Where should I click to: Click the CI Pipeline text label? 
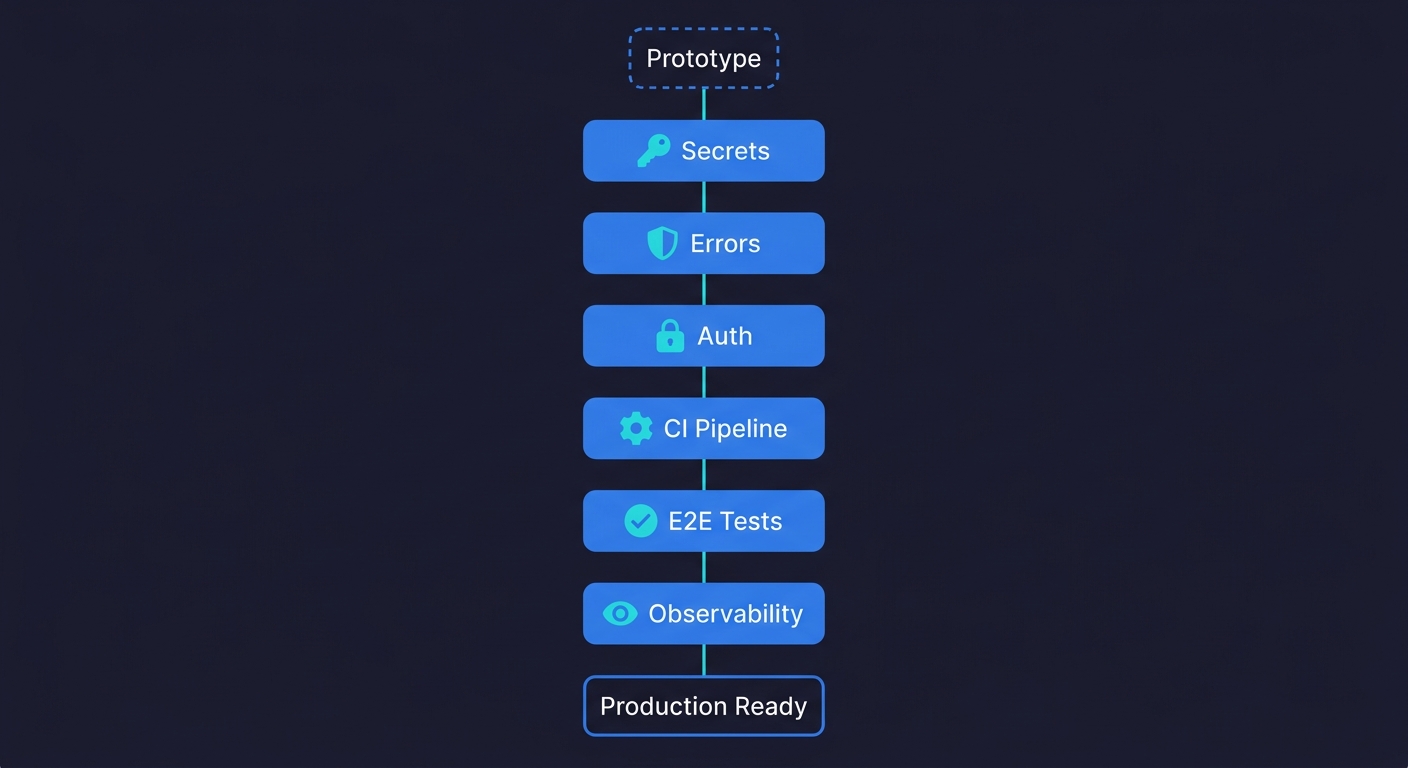coord(725,428)
